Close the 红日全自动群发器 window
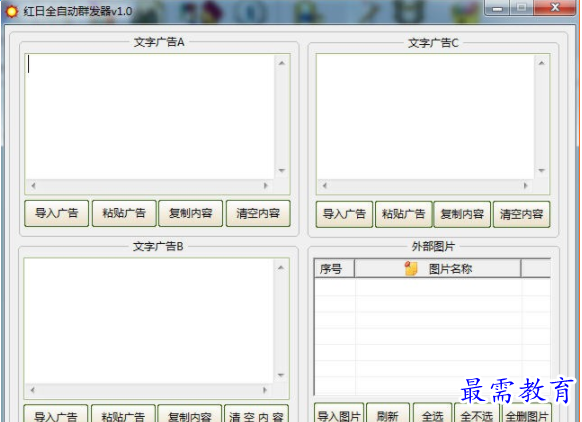 click(x=555, y=8)
